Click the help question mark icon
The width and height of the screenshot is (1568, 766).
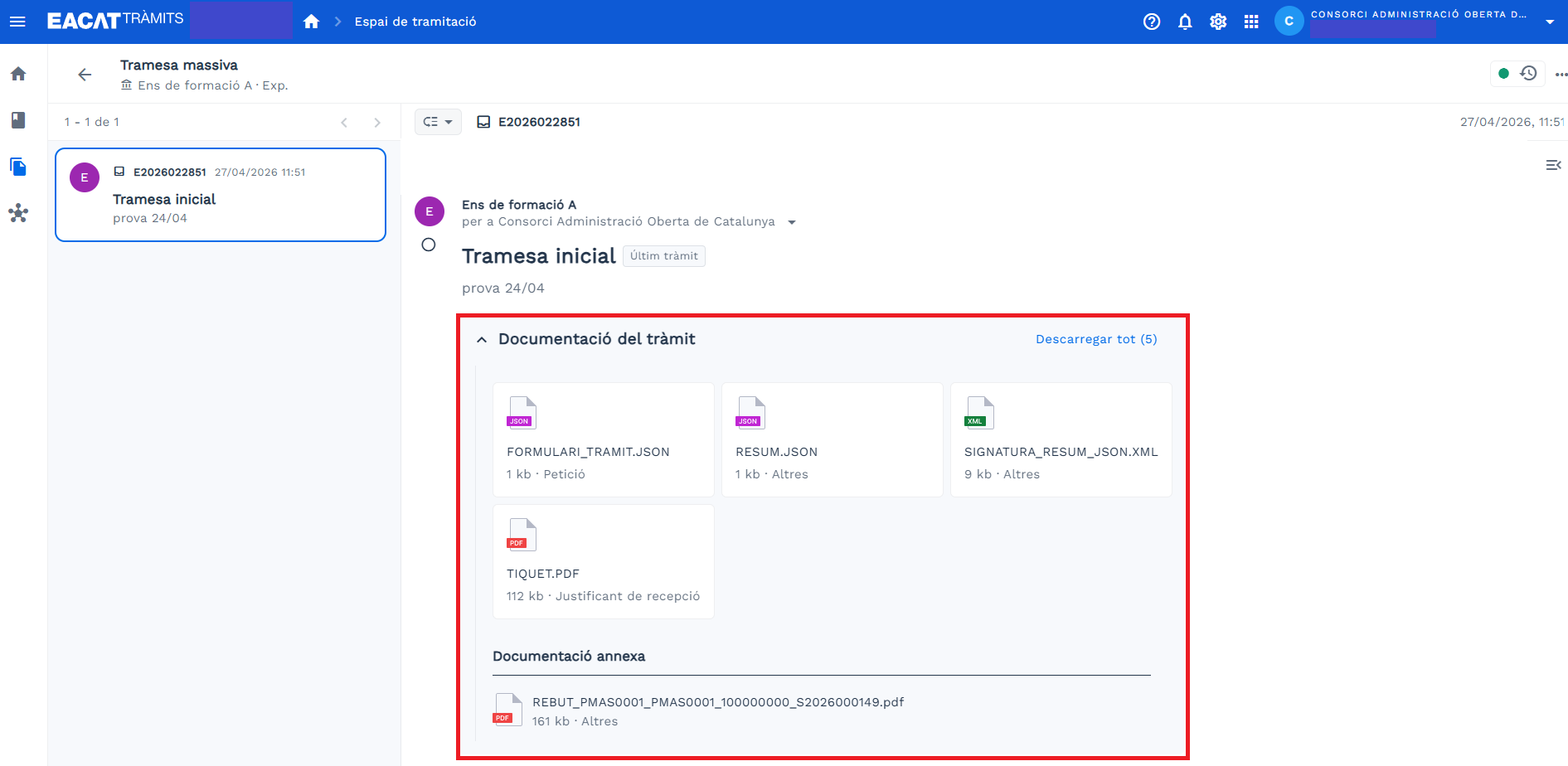point(1152,22)
